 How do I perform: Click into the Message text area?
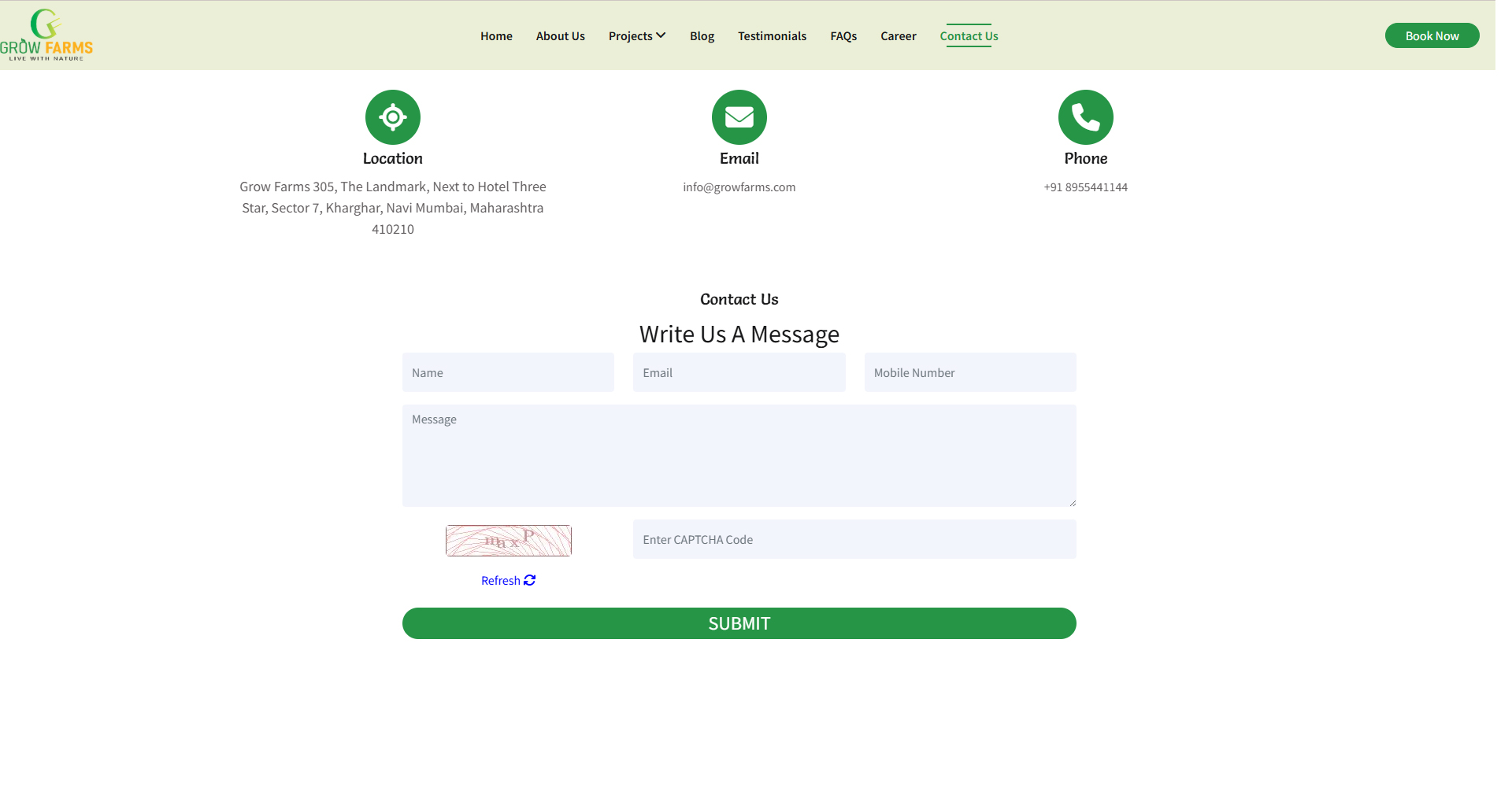[739, 456]
